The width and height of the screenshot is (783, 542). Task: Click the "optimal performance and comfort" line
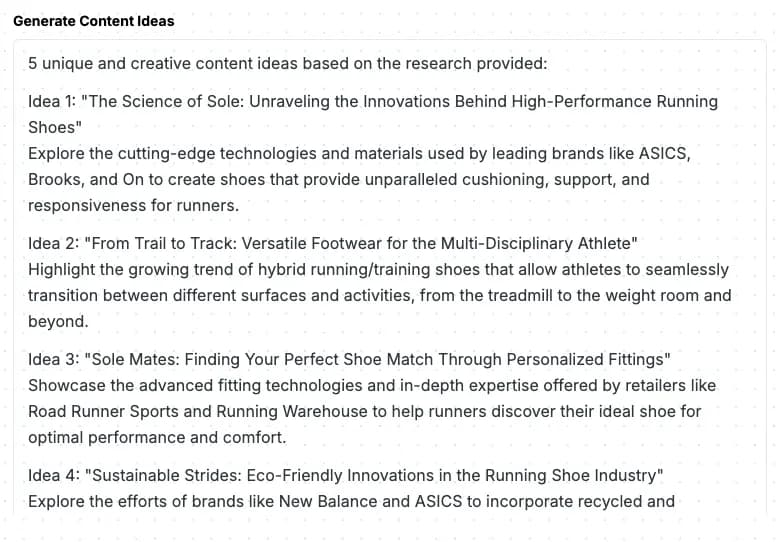pos(156,438)
